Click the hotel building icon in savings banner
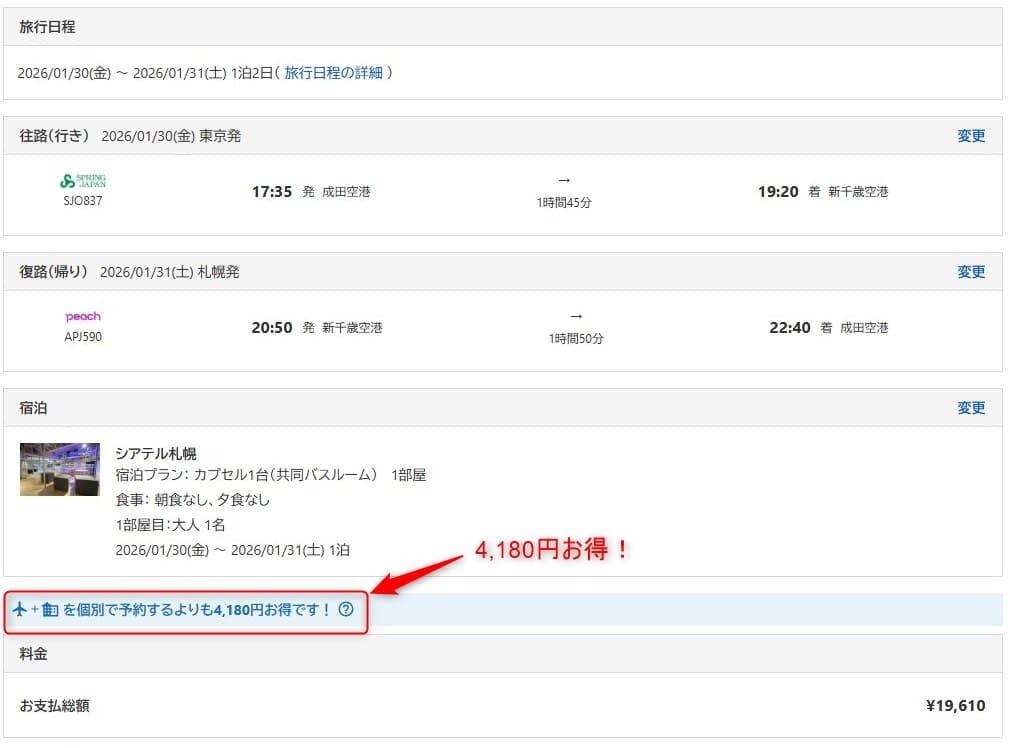The image size is (1011, 748). click(51, 609)
